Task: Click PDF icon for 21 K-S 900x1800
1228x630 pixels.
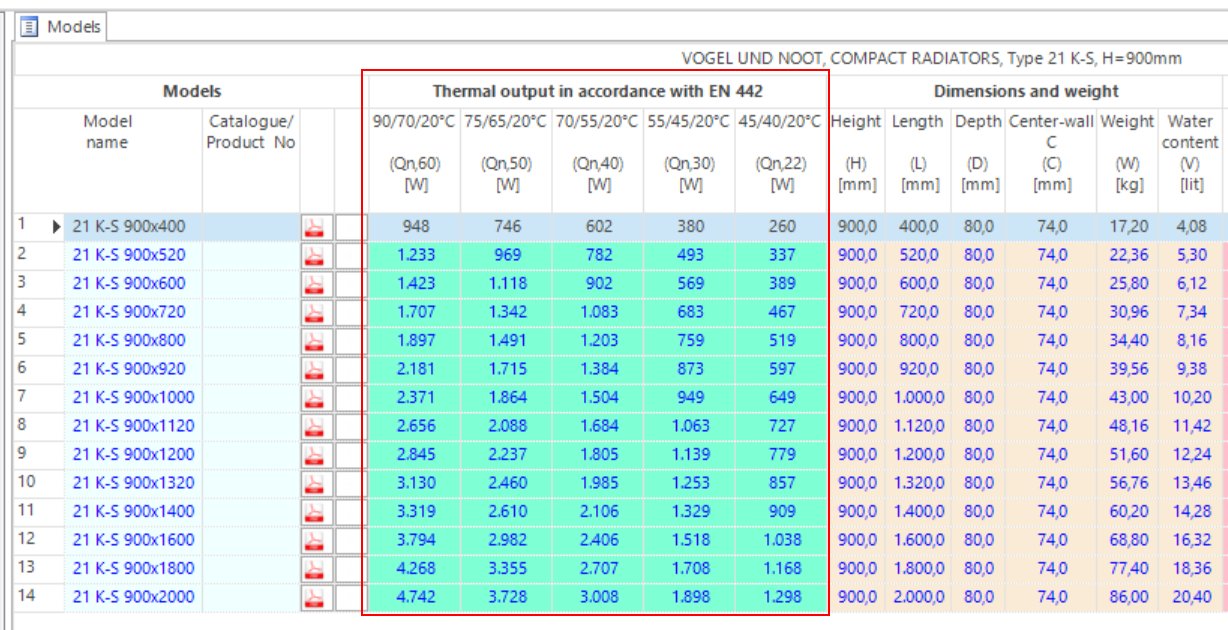Action: click(314, 569)
